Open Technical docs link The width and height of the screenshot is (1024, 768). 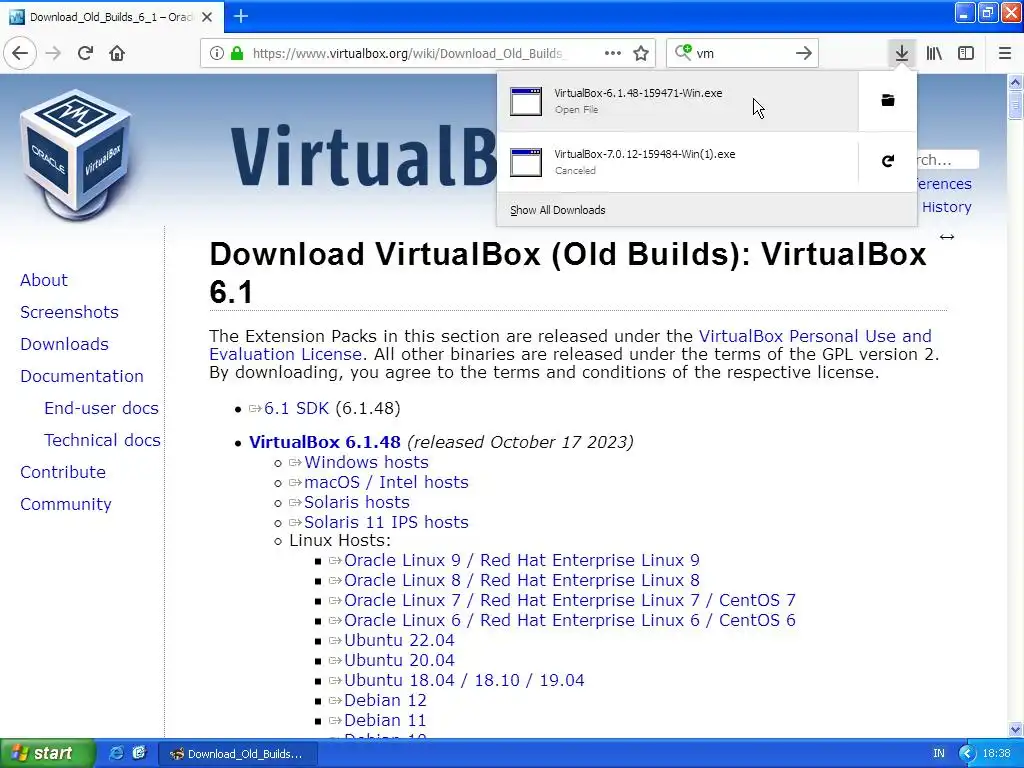(x=102, y=440)
